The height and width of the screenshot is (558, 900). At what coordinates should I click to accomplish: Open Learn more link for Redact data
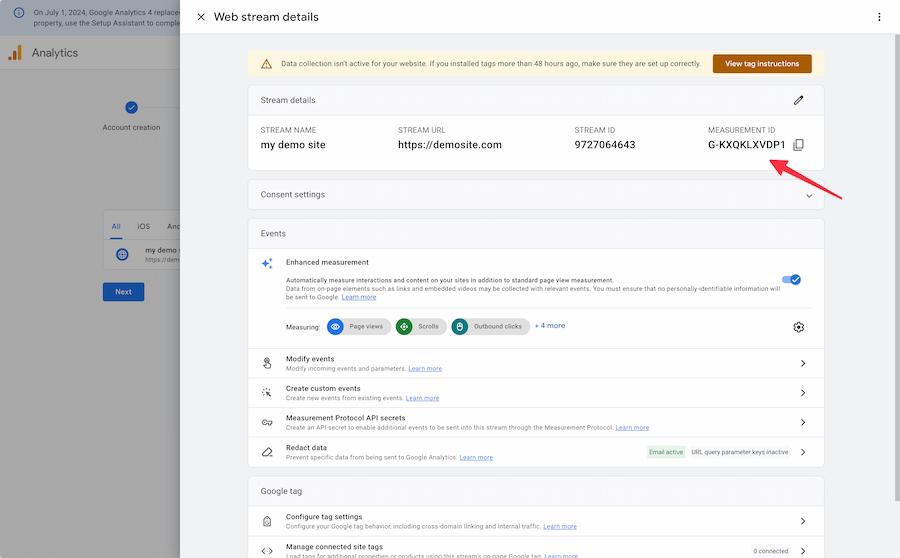476,458
